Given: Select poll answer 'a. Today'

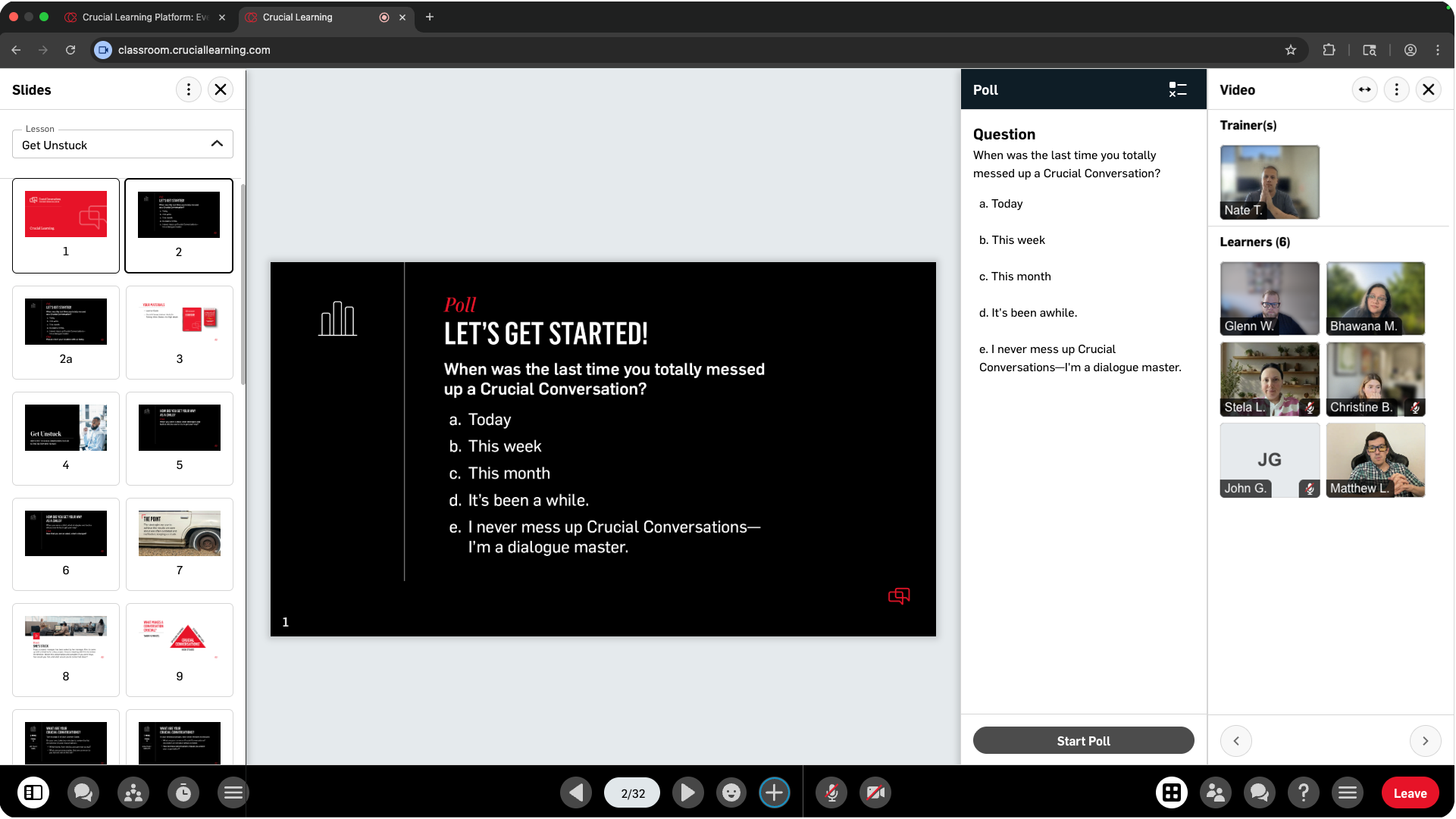Looking at the screenshot, I should coord(1000,204).
